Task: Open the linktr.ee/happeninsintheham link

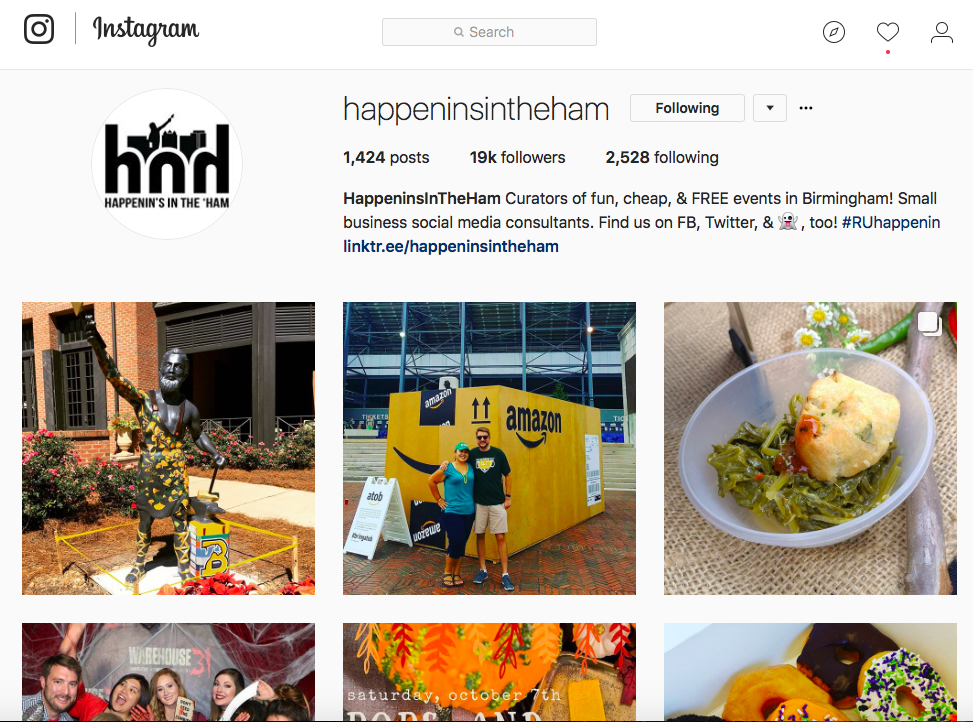Action: (451, 246)
